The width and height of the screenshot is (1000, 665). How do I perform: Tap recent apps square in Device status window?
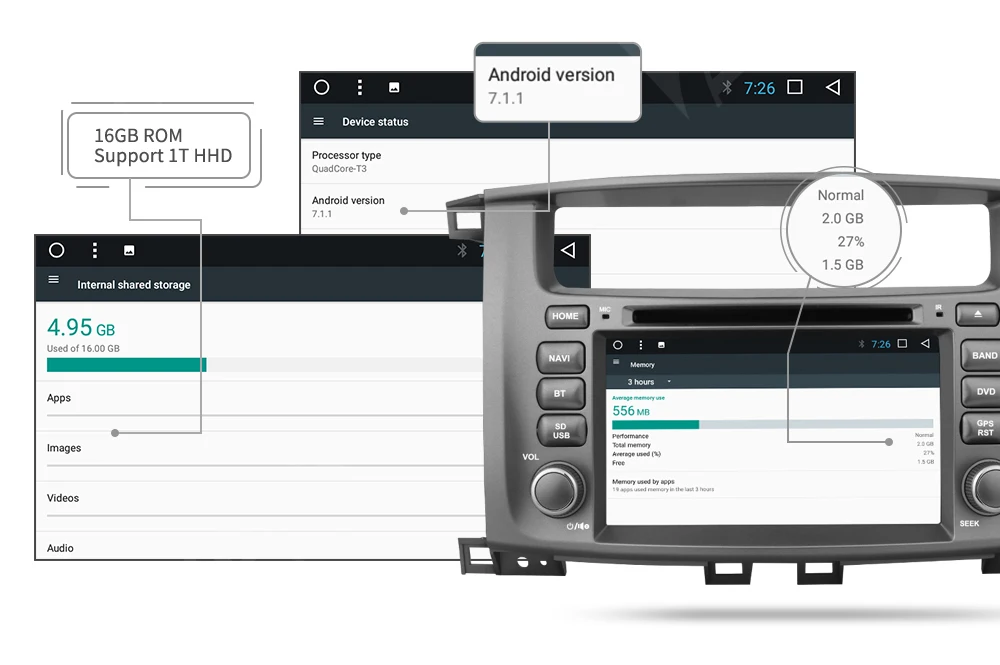tap(795, 87)
